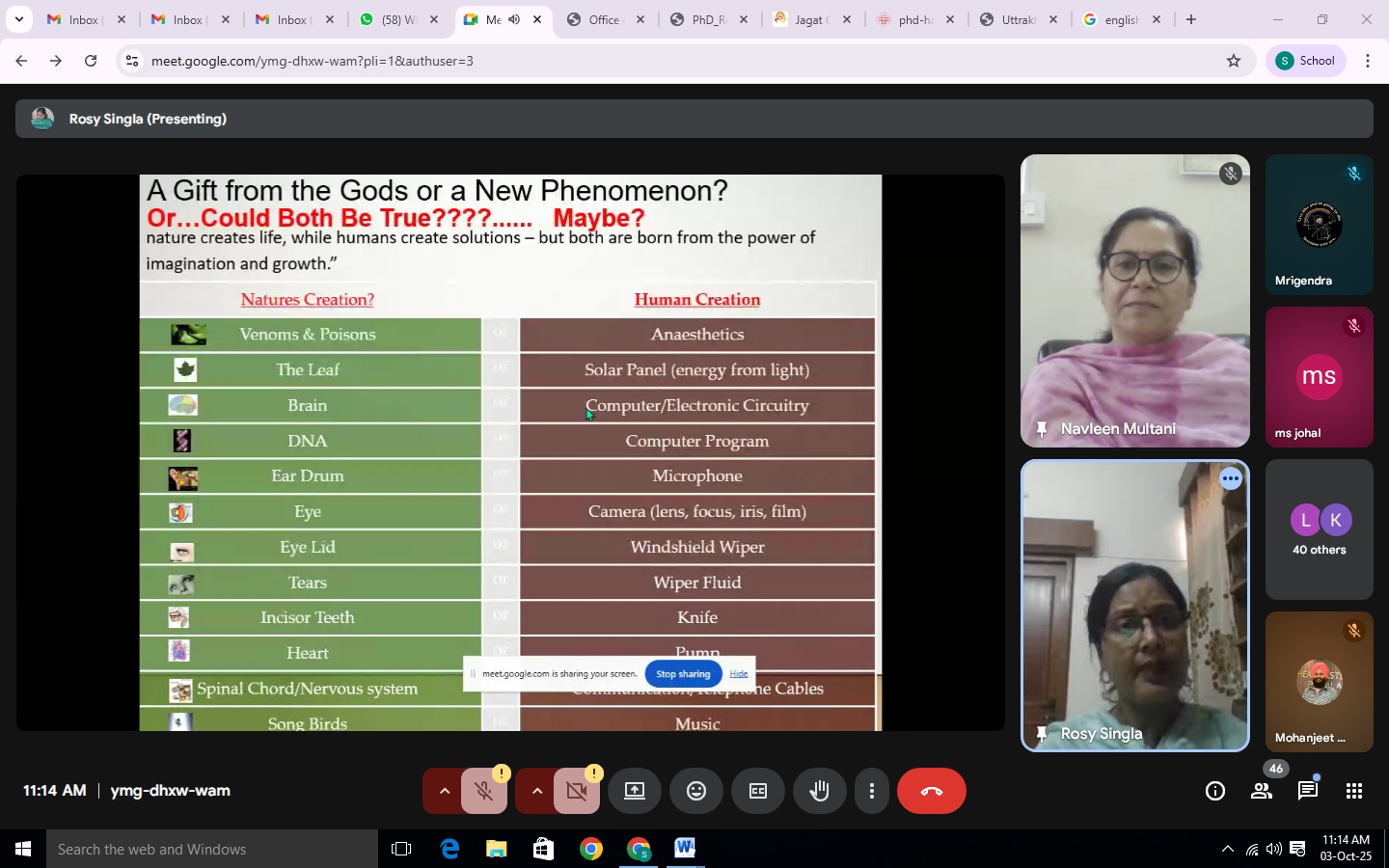This screenshot has width=1389, height=868.
Task: Open the emoji reactions button
Action: point(696,791)
